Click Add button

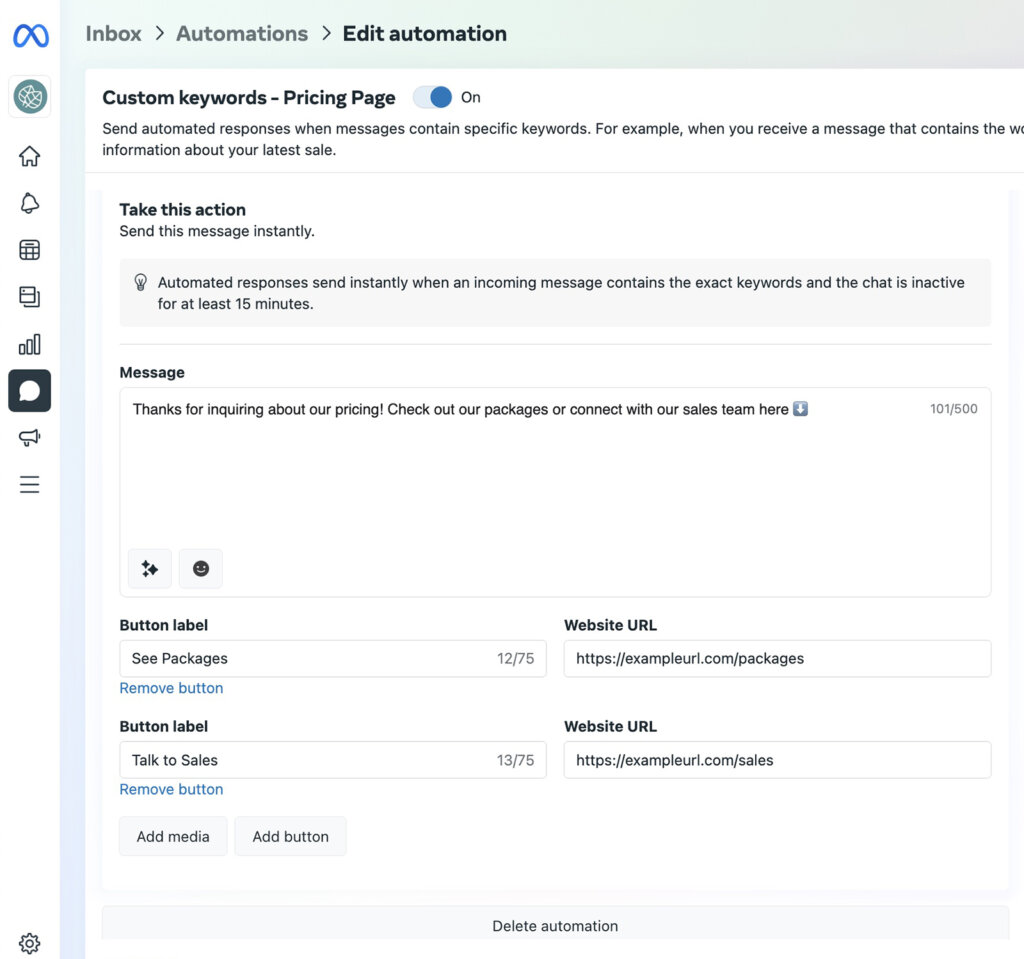(290, 836)
